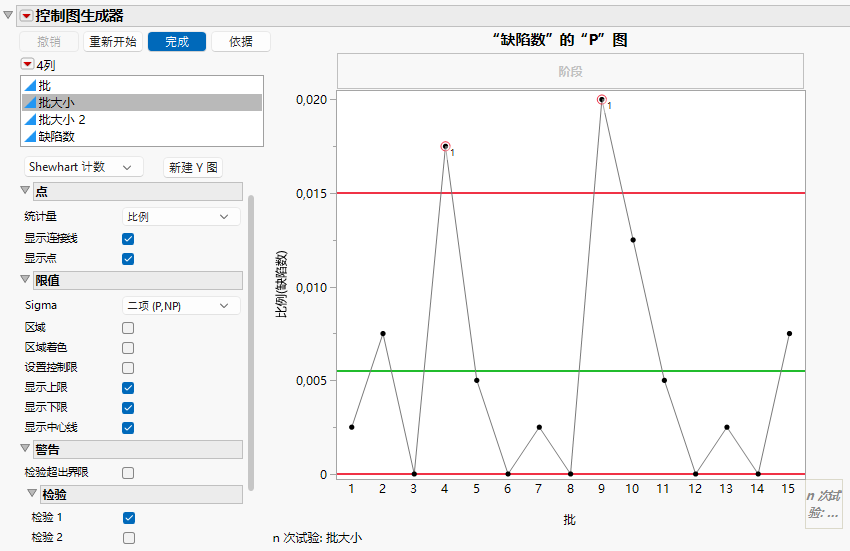Uncheck the 显示连接线 checkbox
The width and height of the screenshot is (850, 551).
point(128,239)
